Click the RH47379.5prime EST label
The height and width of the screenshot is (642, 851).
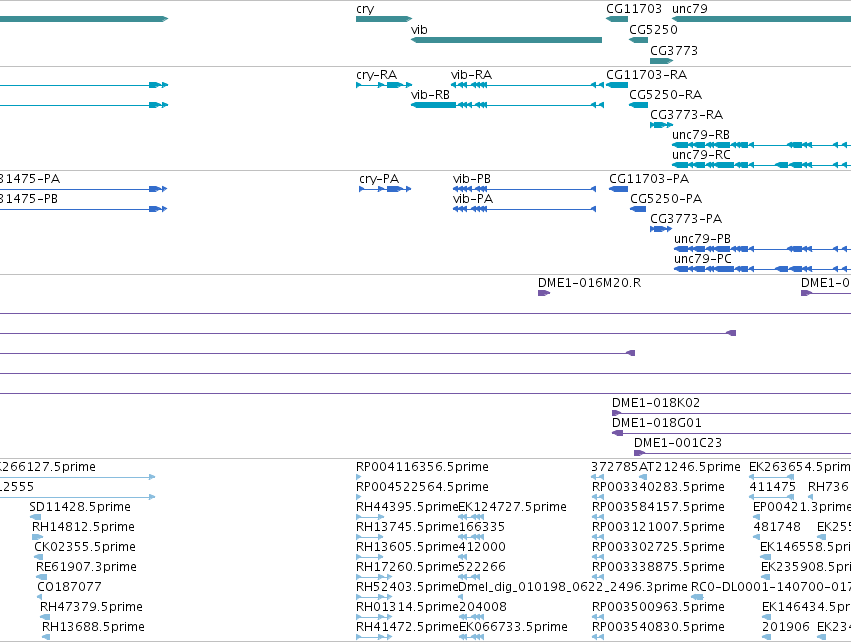point(91,607)
